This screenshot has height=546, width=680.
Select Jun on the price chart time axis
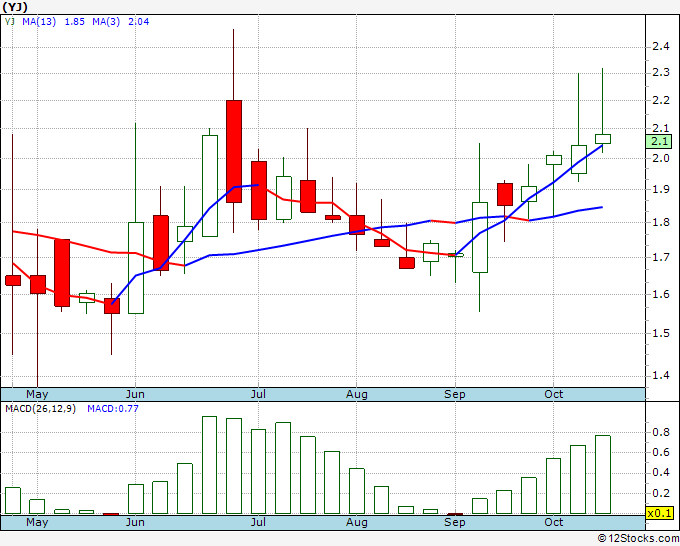[135, 395]
